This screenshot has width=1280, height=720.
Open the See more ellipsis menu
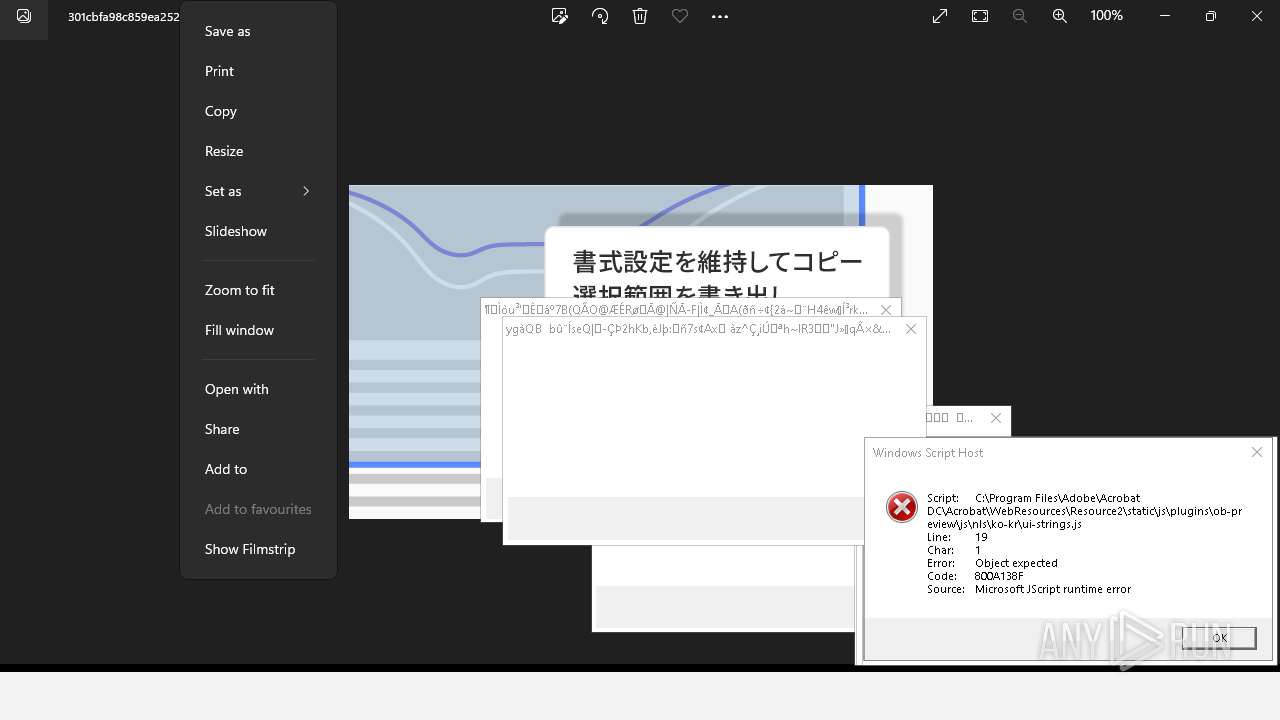click(x=720, y=16)
